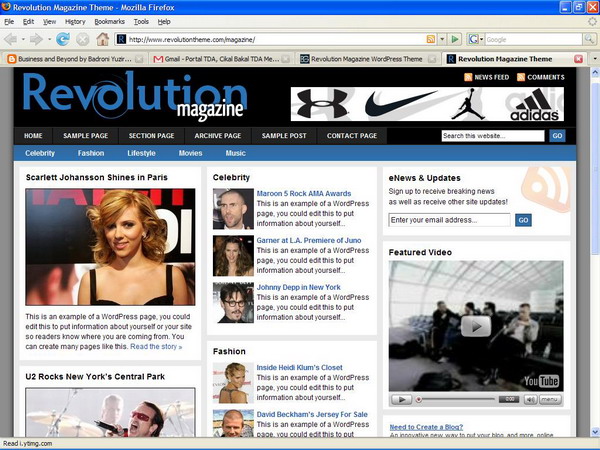Screen dimensions: 600x450
Task: Reload the page with the refresh icon
Action: pos(63,39)
